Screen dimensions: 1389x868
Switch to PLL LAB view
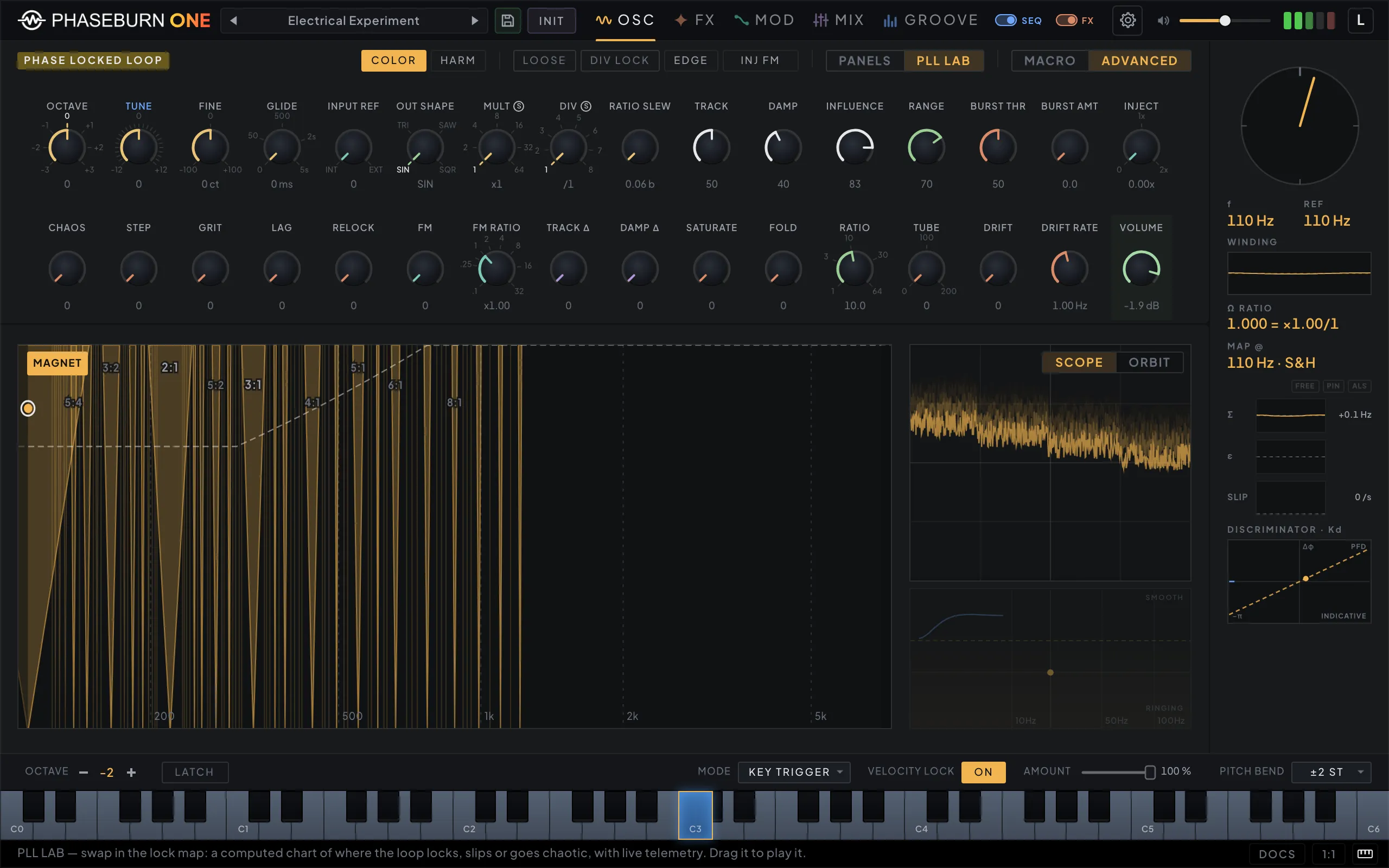(943, 60)
